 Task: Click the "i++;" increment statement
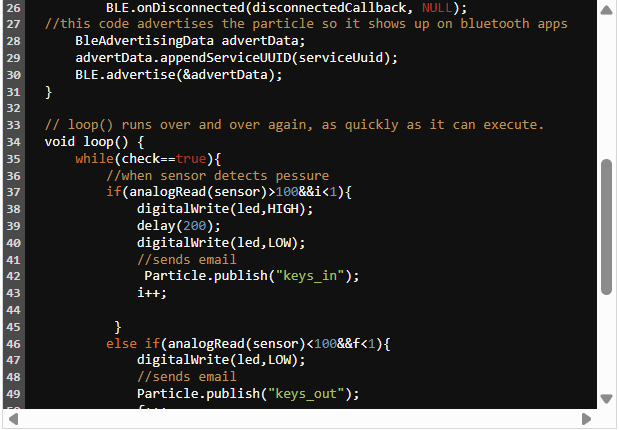pos(152,293)
